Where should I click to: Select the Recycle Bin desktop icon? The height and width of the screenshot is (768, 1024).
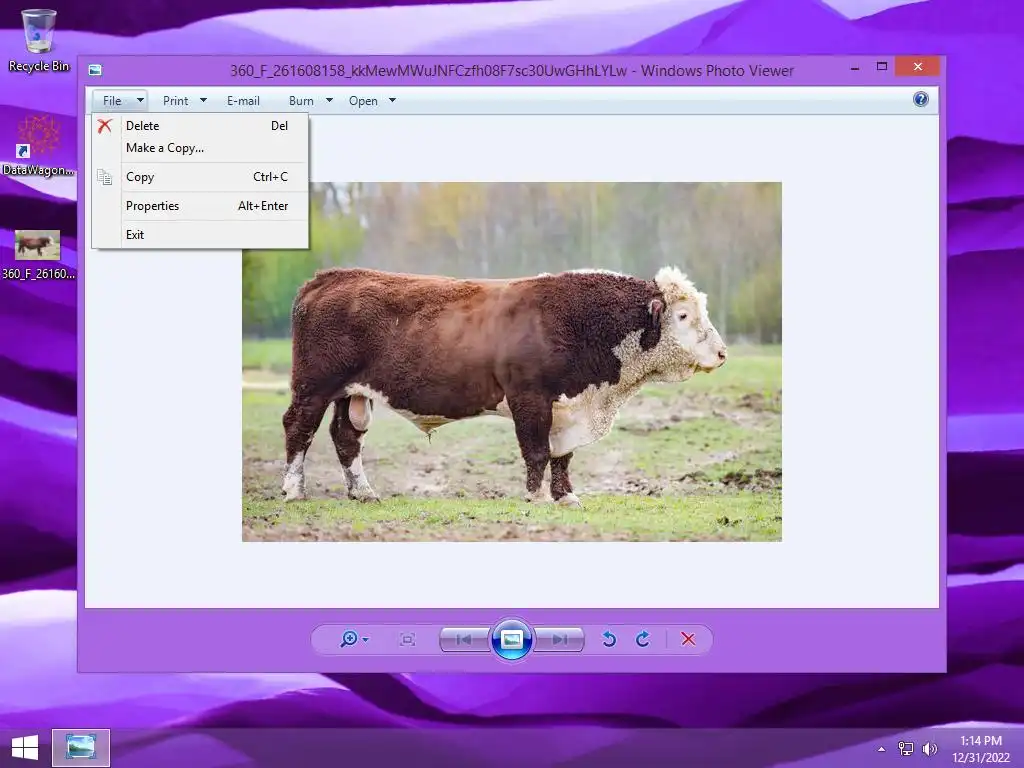tap(39, 40)
